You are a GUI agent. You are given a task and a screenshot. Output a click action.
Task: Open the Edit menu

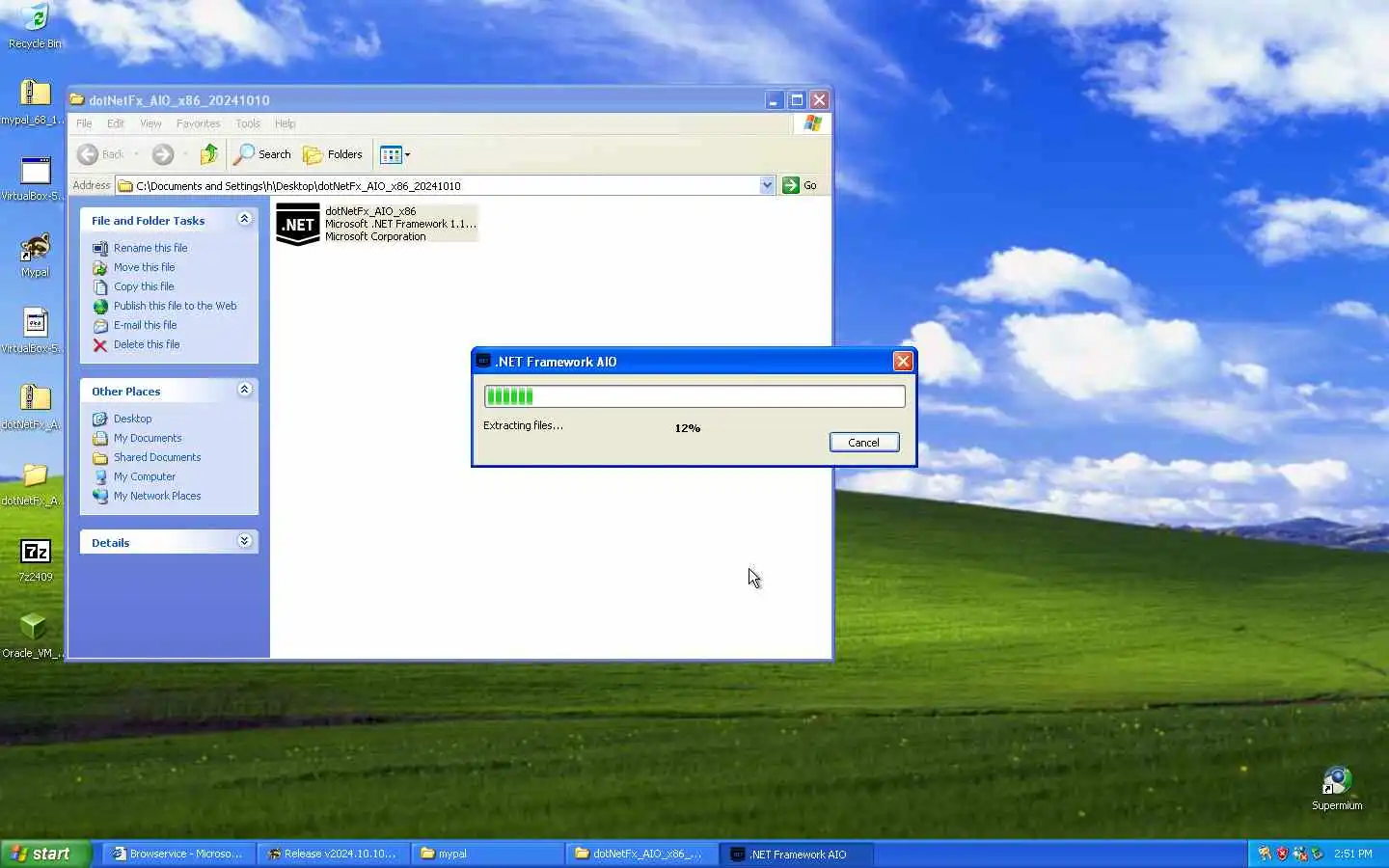116,123
